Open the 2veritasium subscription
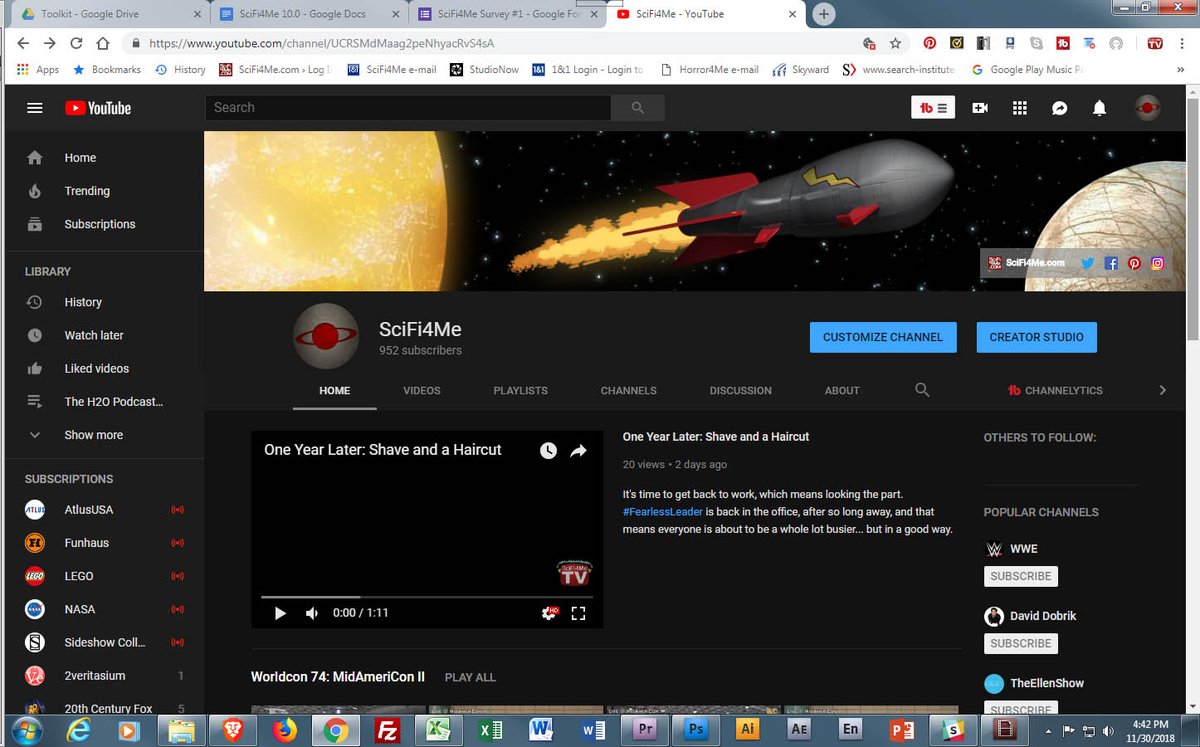Screen dimensions: 1200x747 [x=104, y=675]
